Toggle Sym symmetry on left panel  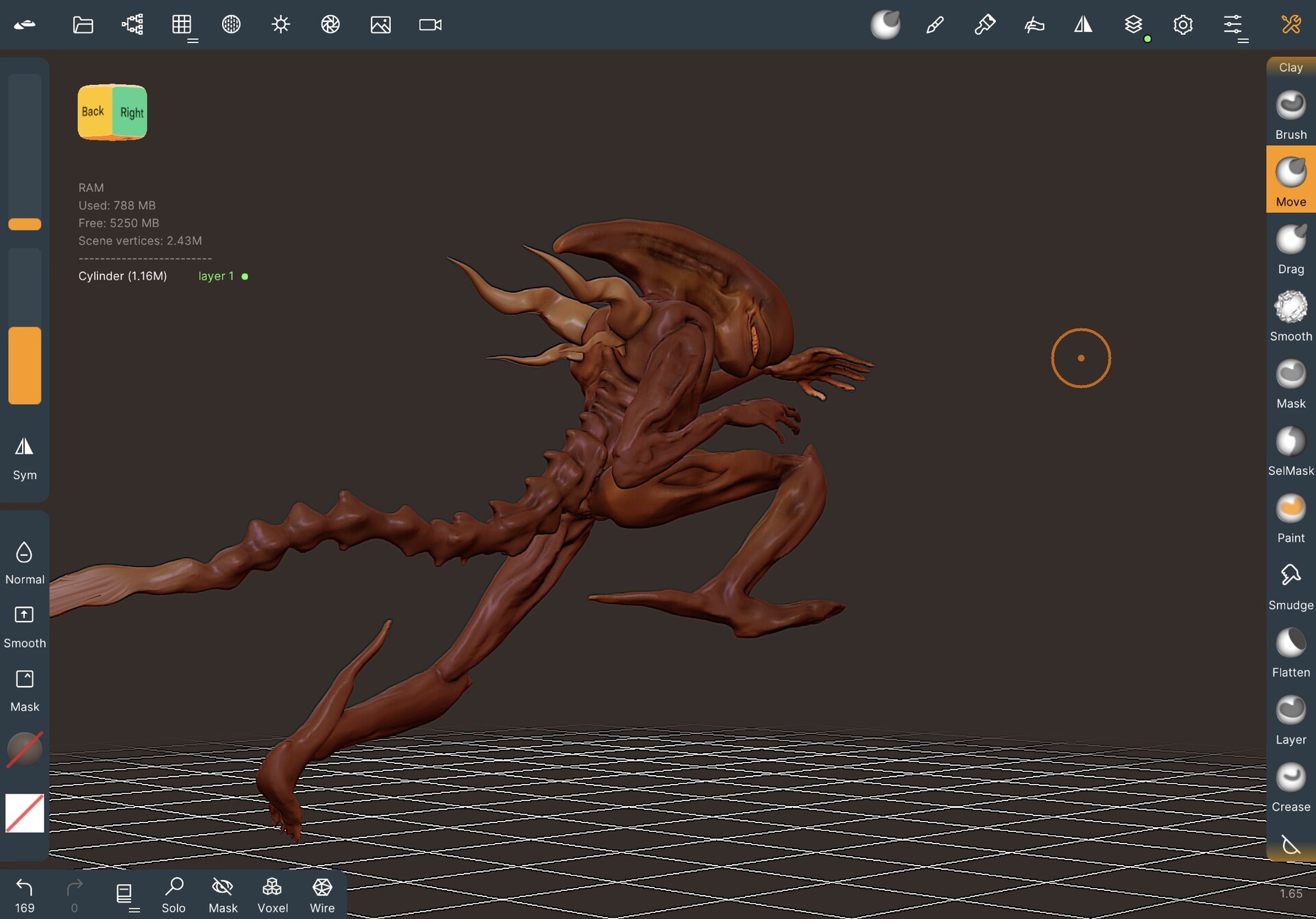coord(25,458)
